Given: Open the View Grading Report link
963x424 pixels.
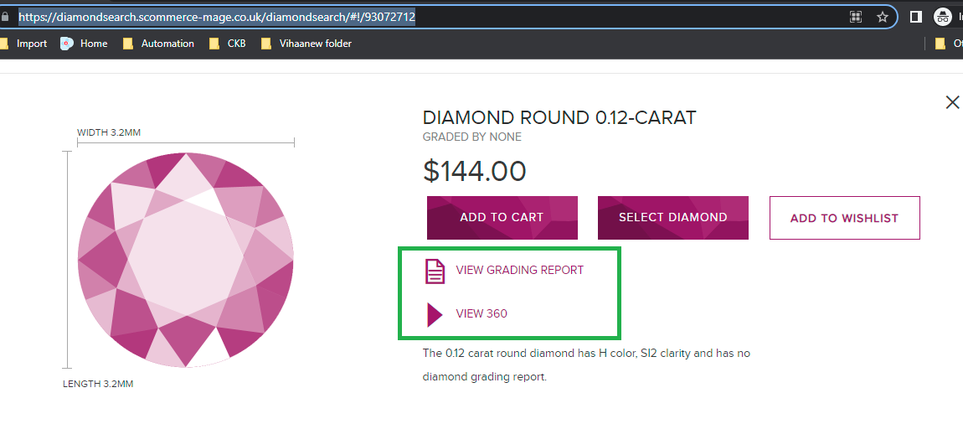Looking at the screenshot, I should tap(519, 270).
